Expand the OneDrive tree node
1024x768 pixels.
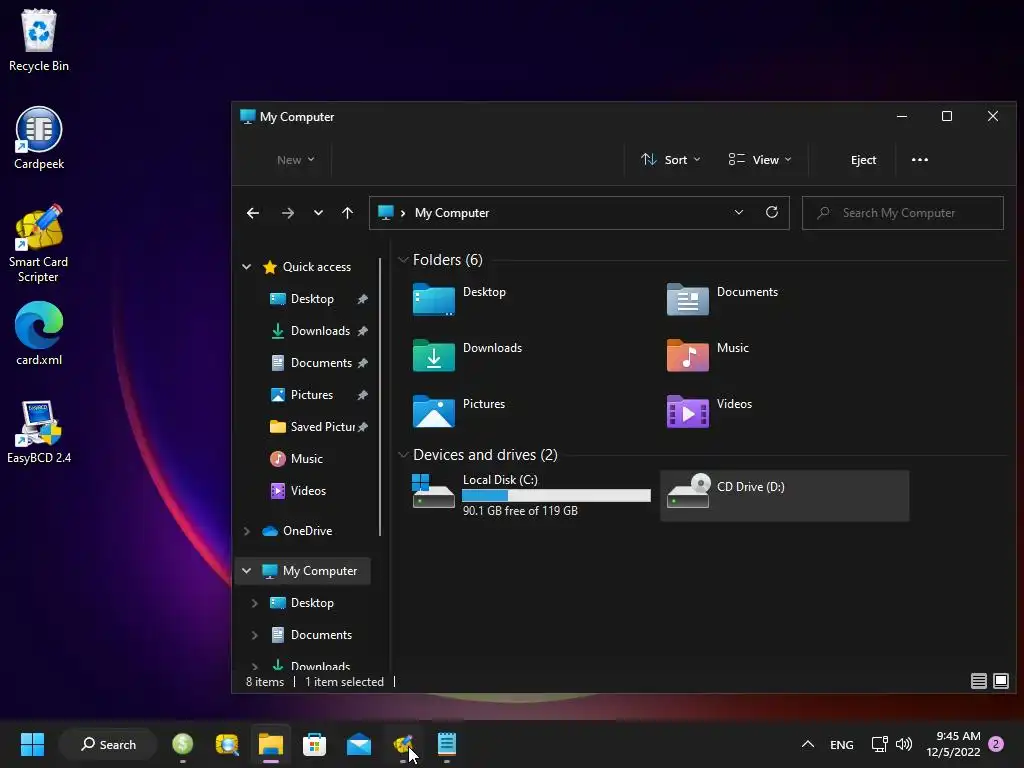246,531
